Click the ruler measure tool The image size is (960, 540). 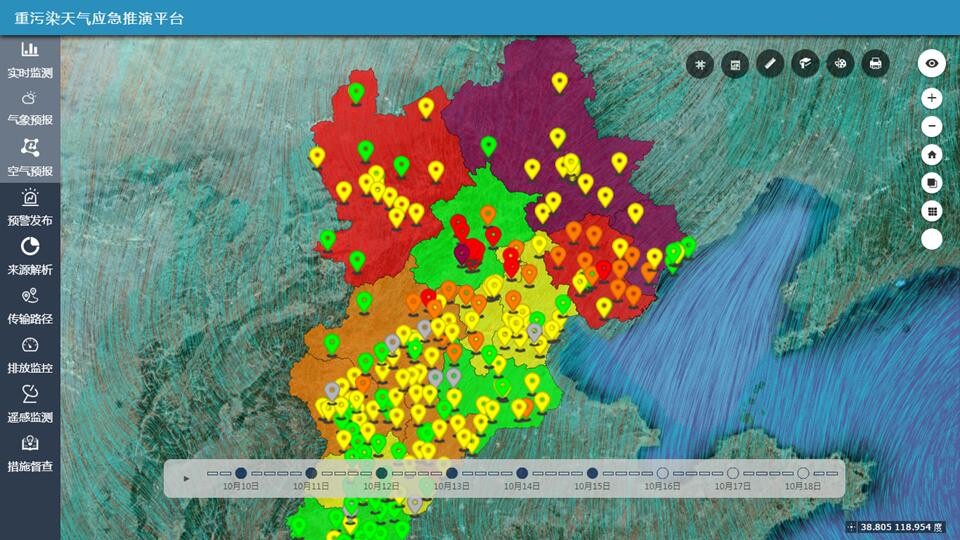coord(770,64)
